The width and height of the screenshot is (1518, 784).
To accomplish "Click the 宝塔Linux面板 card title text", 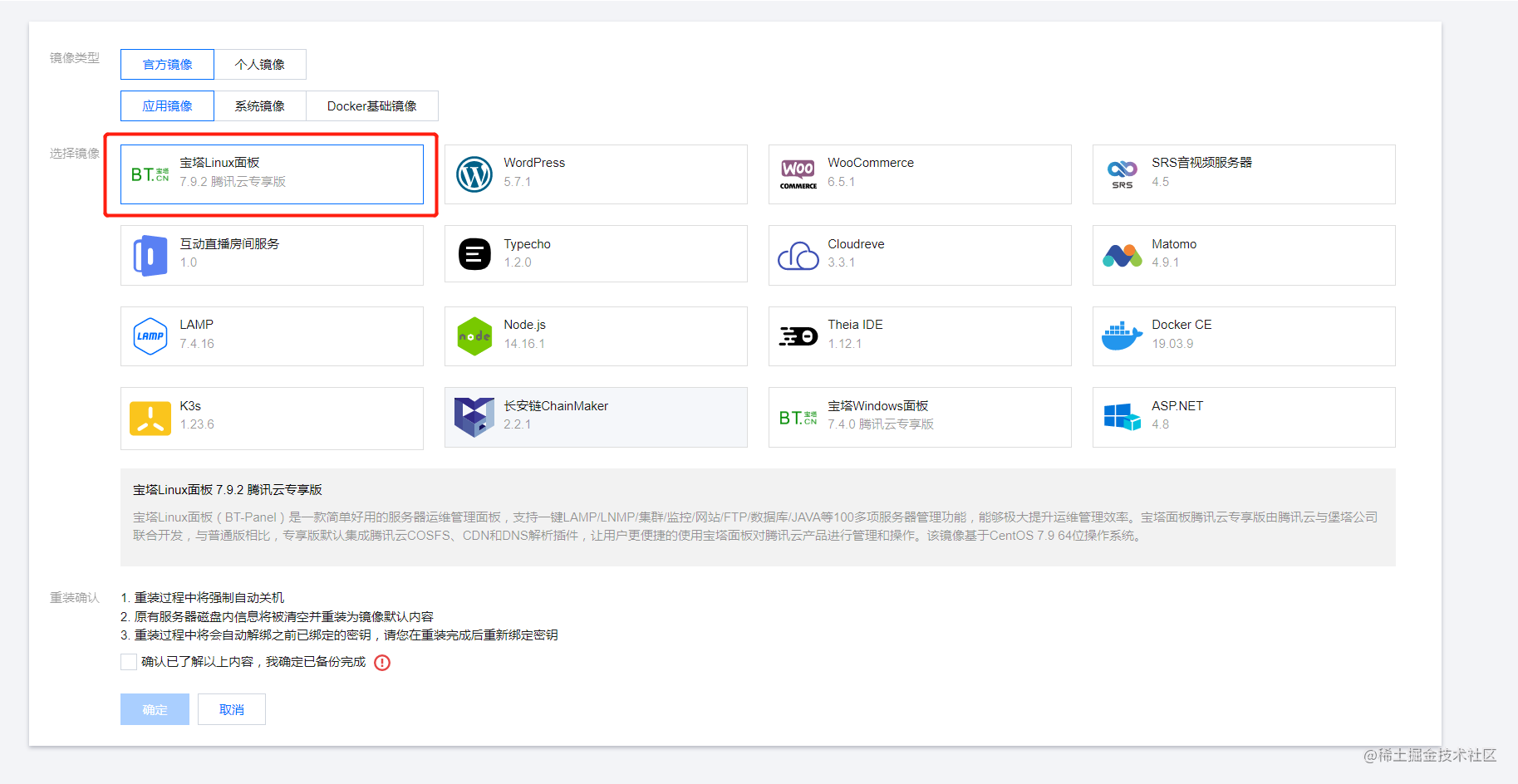I will tap(219, 163).
